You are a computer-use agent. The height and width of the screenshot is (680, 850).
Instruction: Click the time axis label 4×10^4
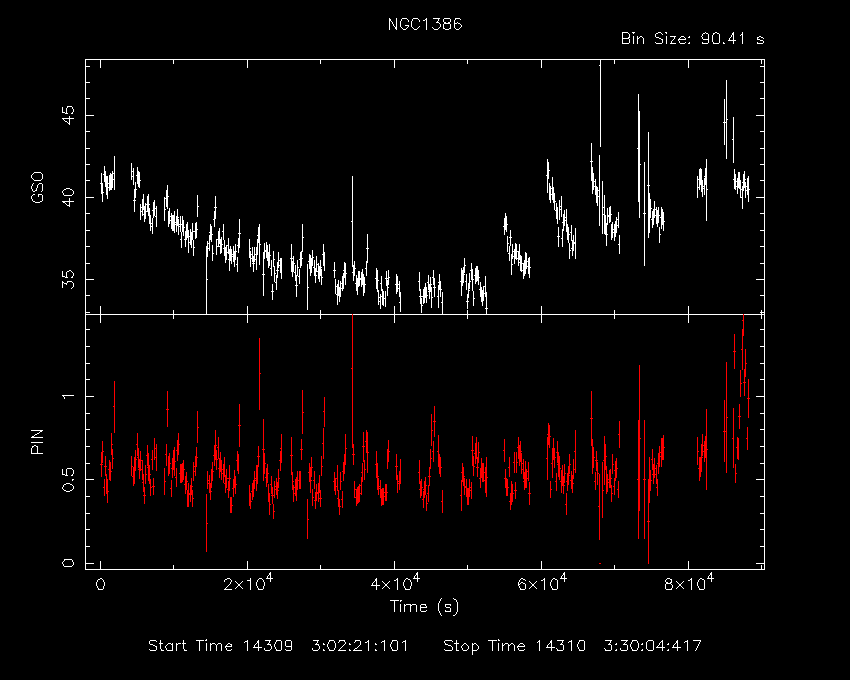(x=395, y=583)
